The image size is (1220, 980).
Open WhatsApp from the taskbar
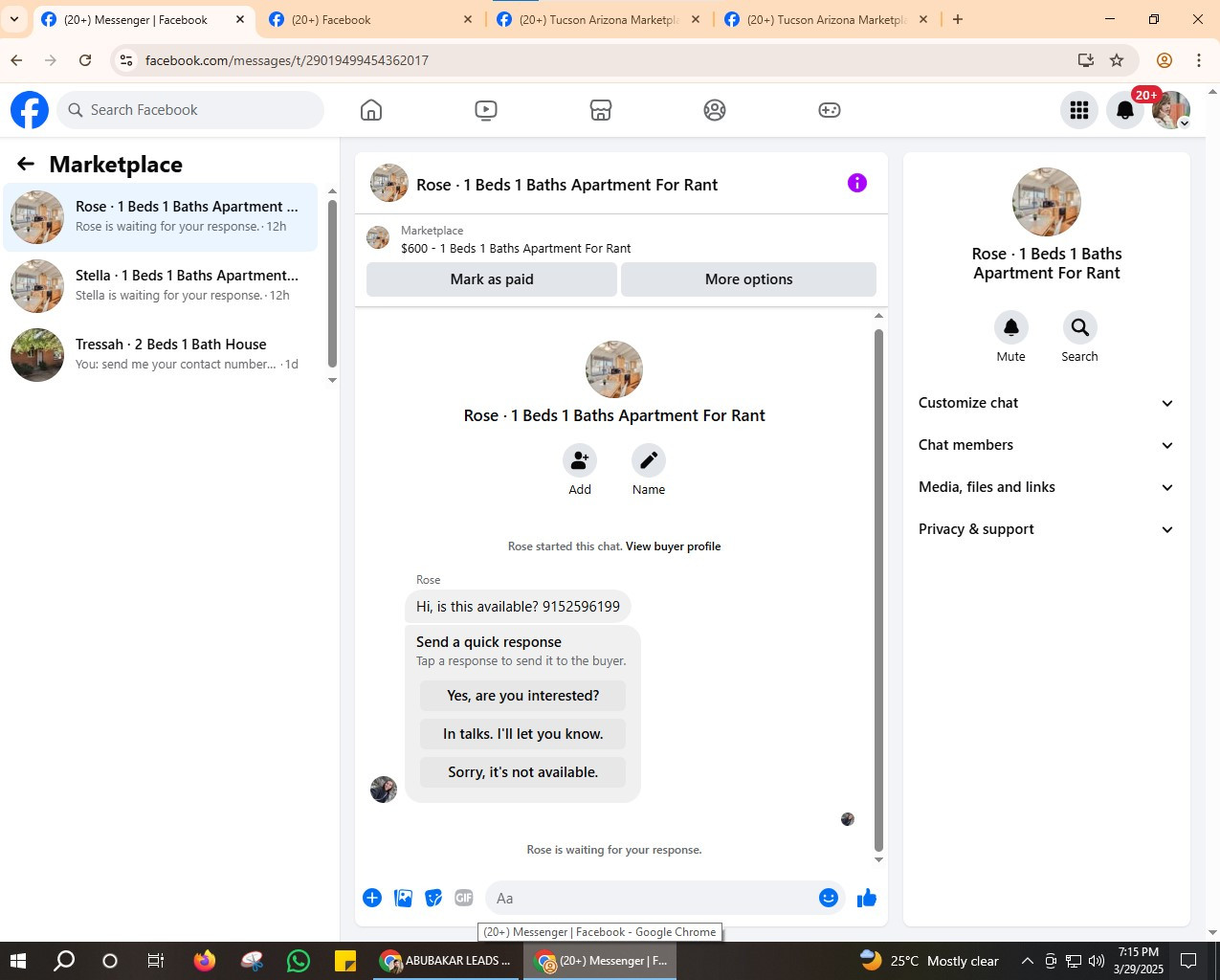[299, 961]
